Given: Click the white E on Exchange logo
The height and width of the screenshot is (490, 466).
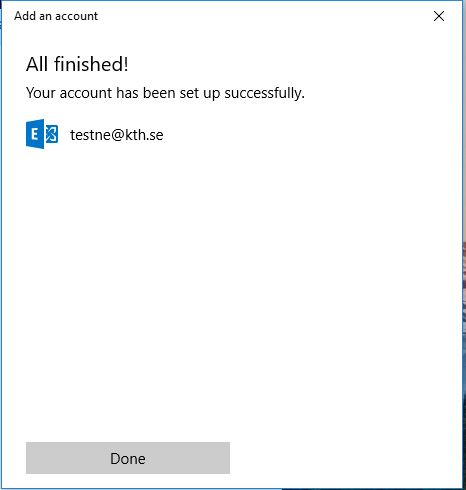Looking at the screenshot, I should point(34,134).
